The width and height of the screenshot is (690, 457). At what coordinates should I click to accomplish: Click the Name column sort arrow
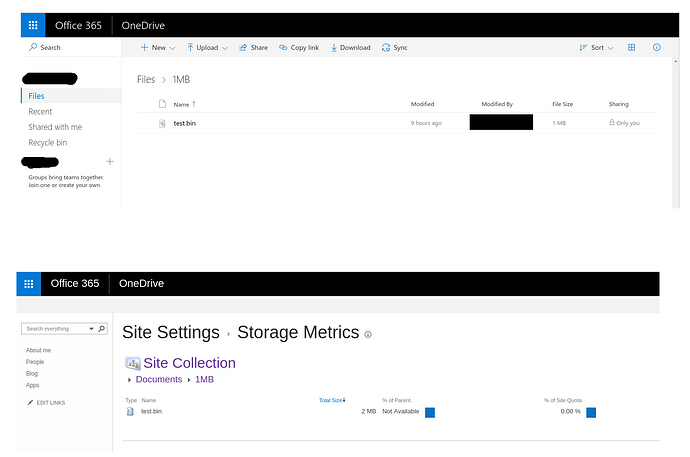pos(194,104)
